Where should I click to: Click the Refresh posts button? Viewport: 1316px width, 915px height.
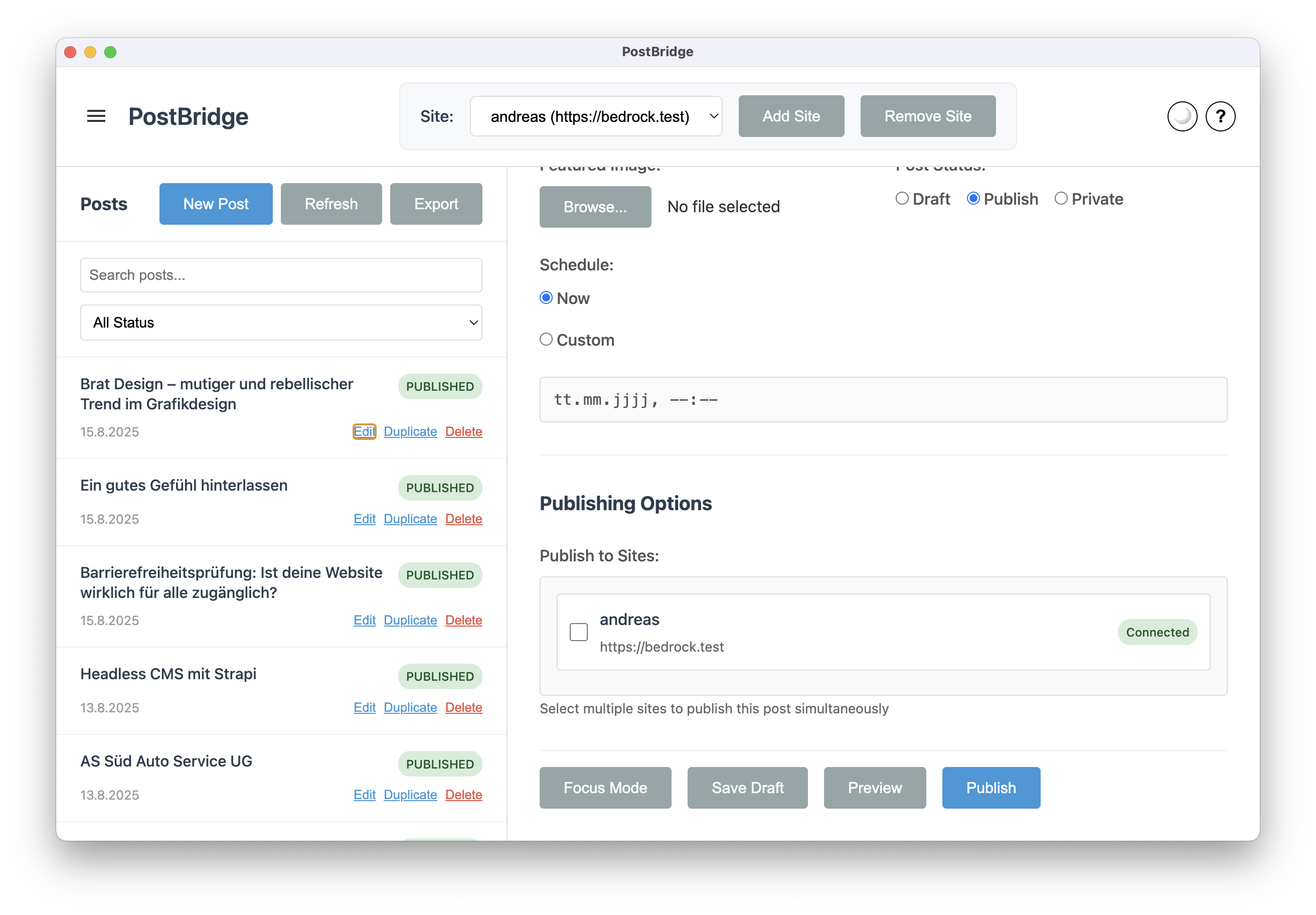pyautogui.click(x=331, y=204)
